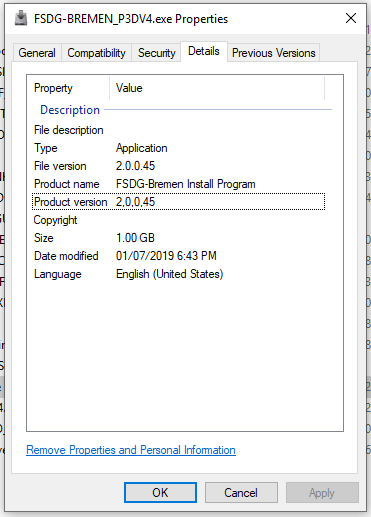The height and width of the screenshot is (517, 371).
Task: Open the Previous Versions tab
Action: [274, 53]
